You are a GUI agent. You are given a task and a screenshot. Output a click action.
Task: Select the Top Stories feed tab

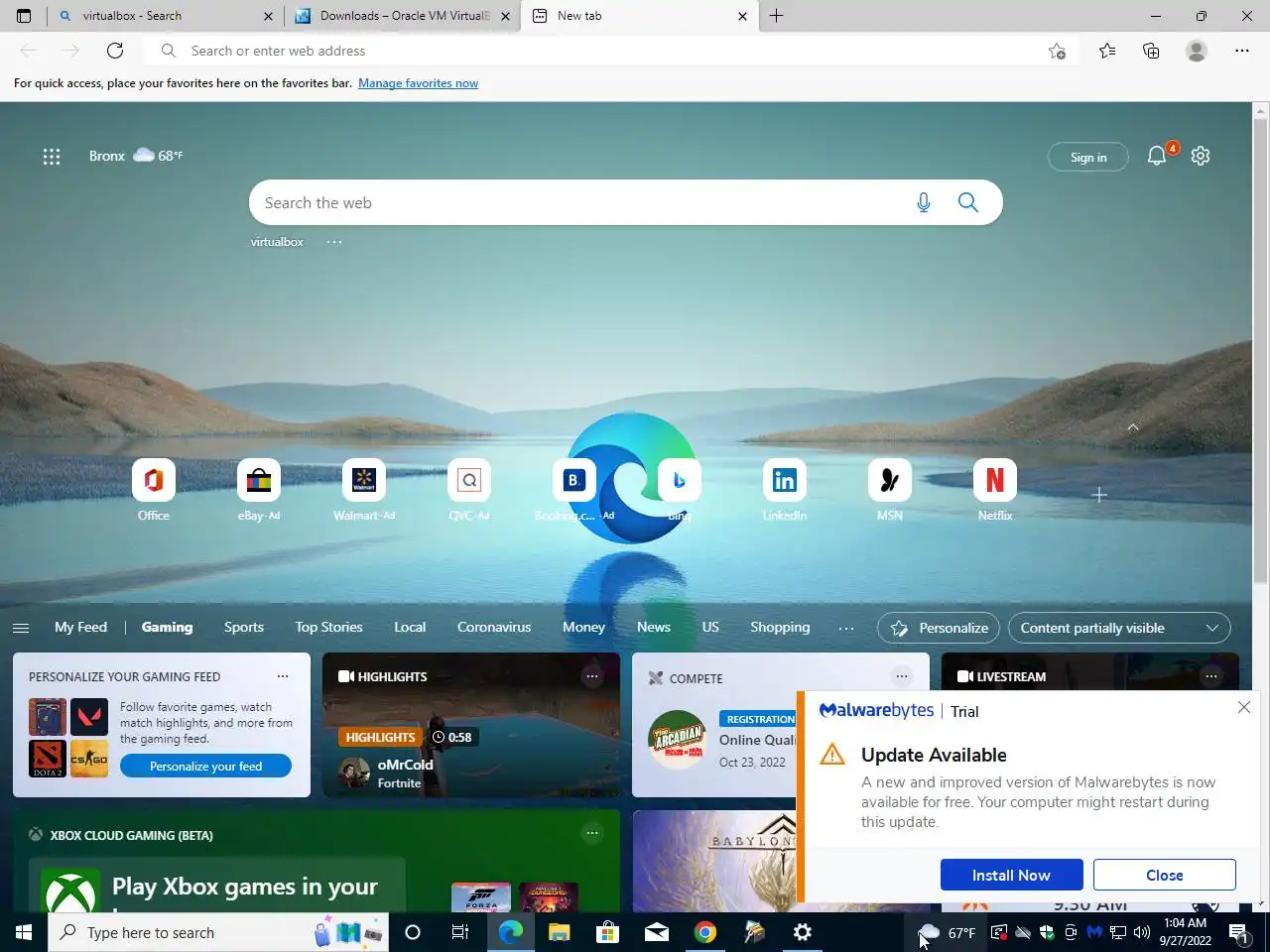click(328, 627)
